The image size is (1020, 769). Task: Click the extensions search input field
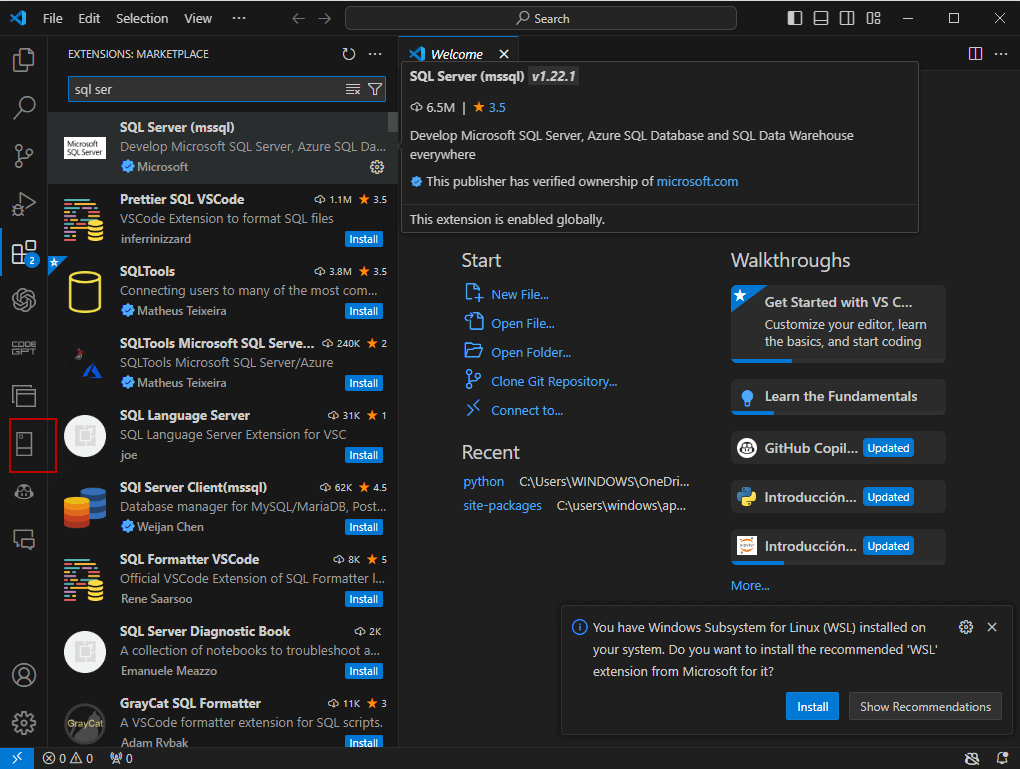click(205, 89)
